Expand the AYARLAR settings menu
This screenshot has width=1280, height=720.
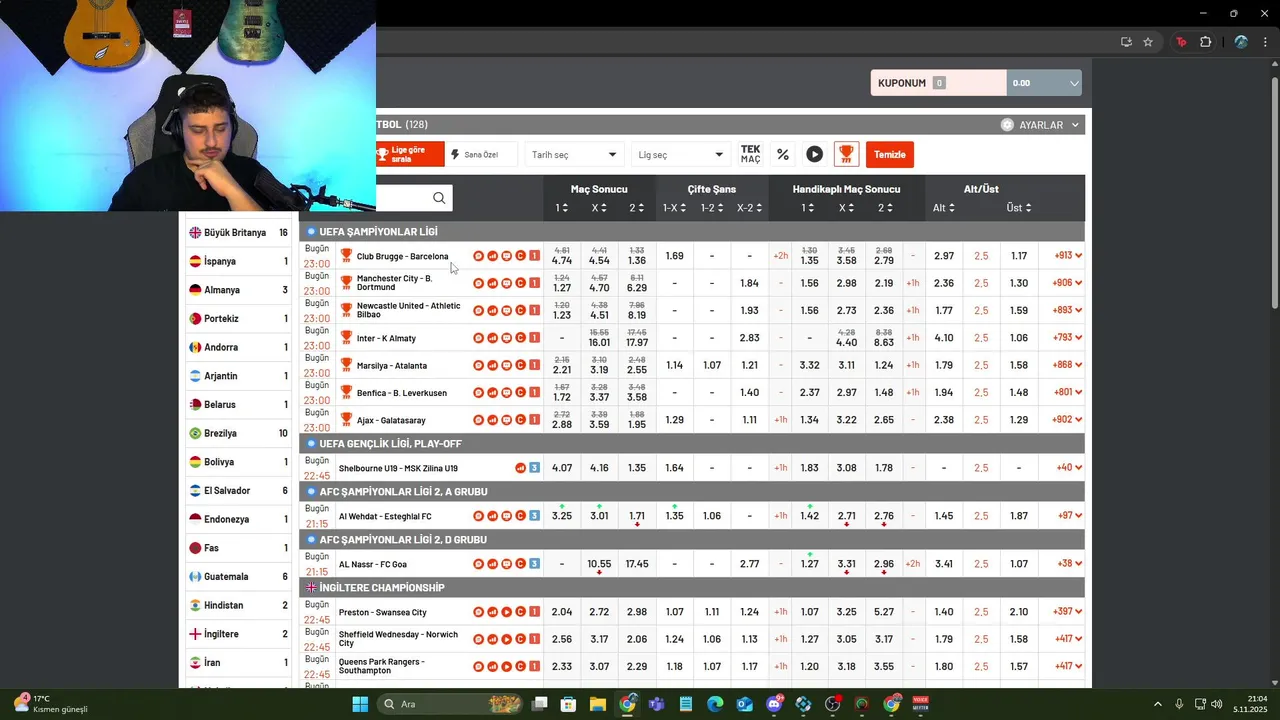coord(1040,125)
